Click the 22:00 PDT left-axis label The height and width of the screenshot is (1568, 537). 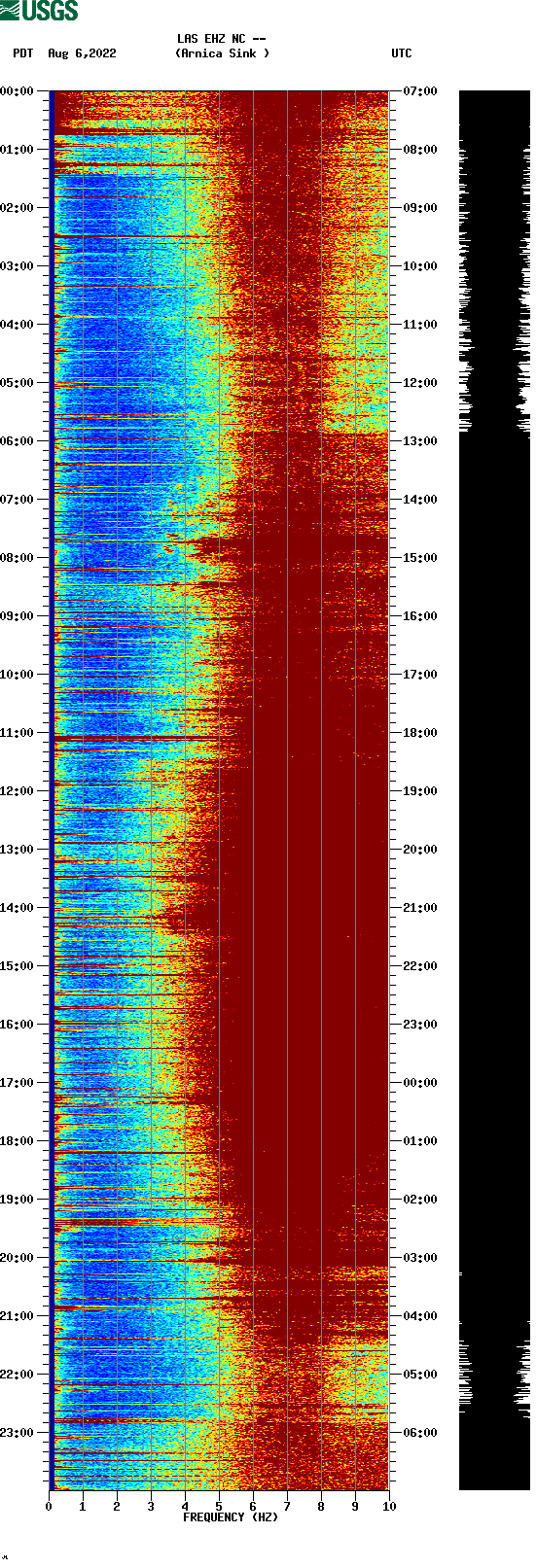click(18, 1375)
